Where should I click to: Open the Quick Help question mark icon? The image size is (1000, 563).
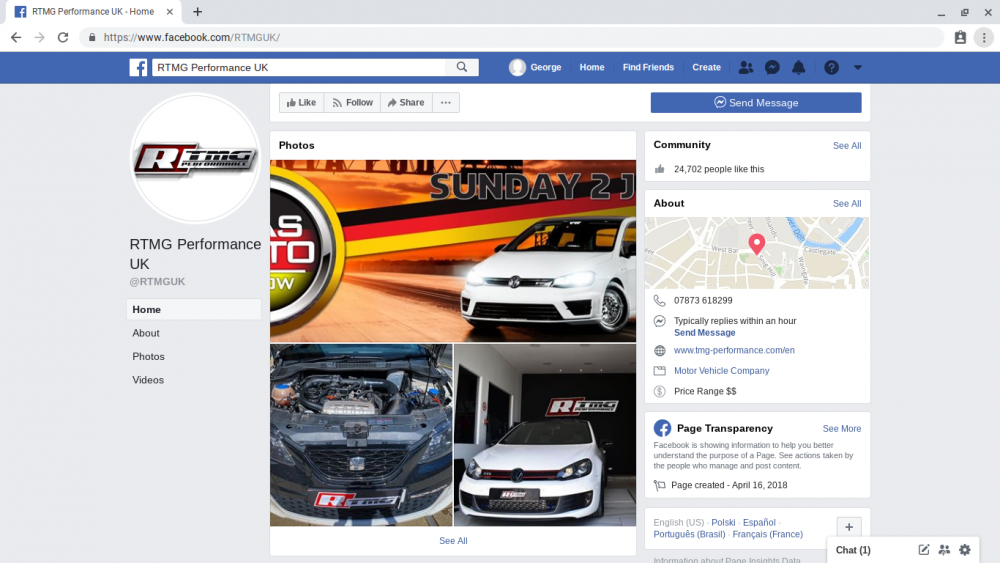click(x=831, y=67)
